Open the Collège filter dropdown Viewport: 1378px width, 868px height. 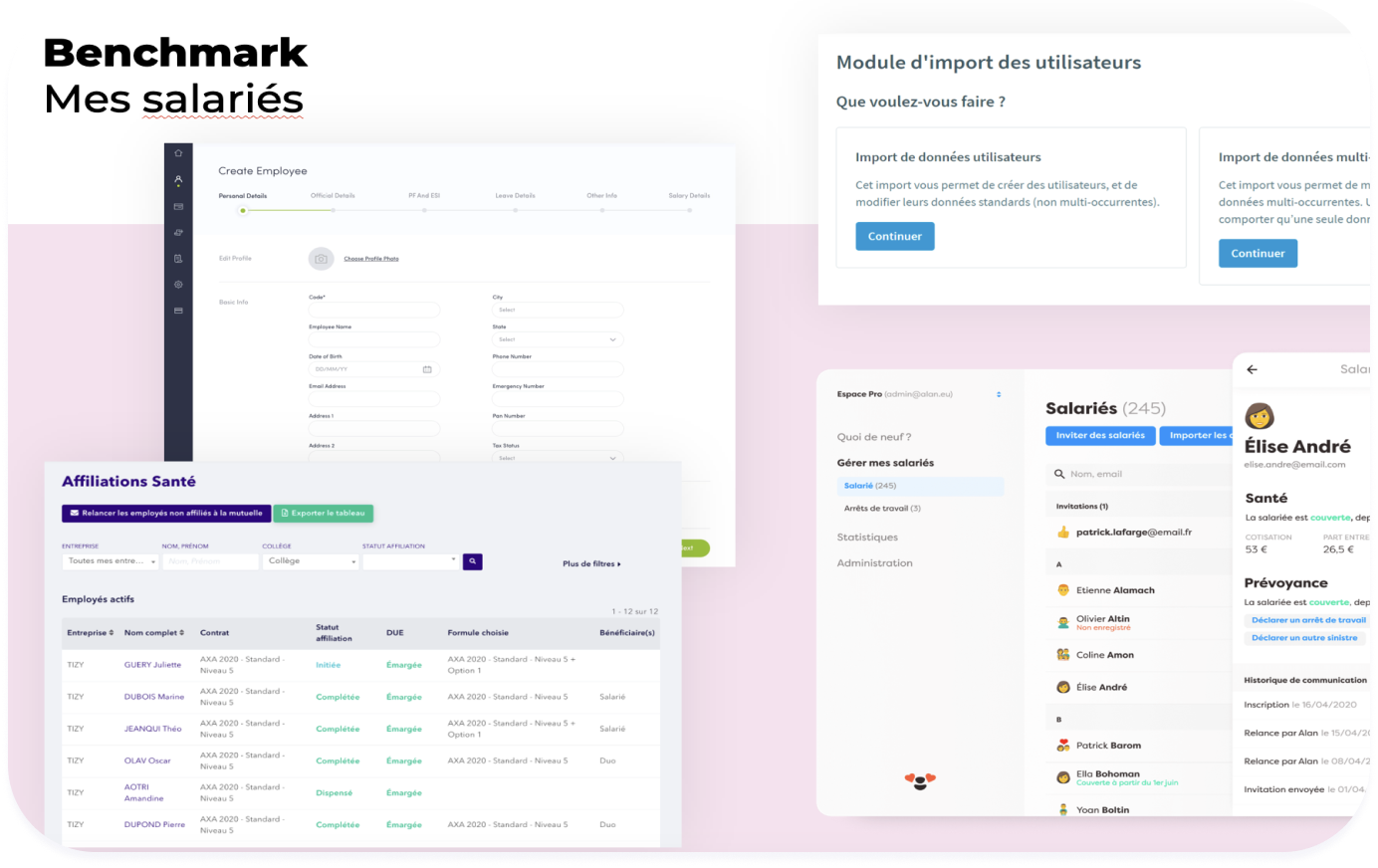309,560
